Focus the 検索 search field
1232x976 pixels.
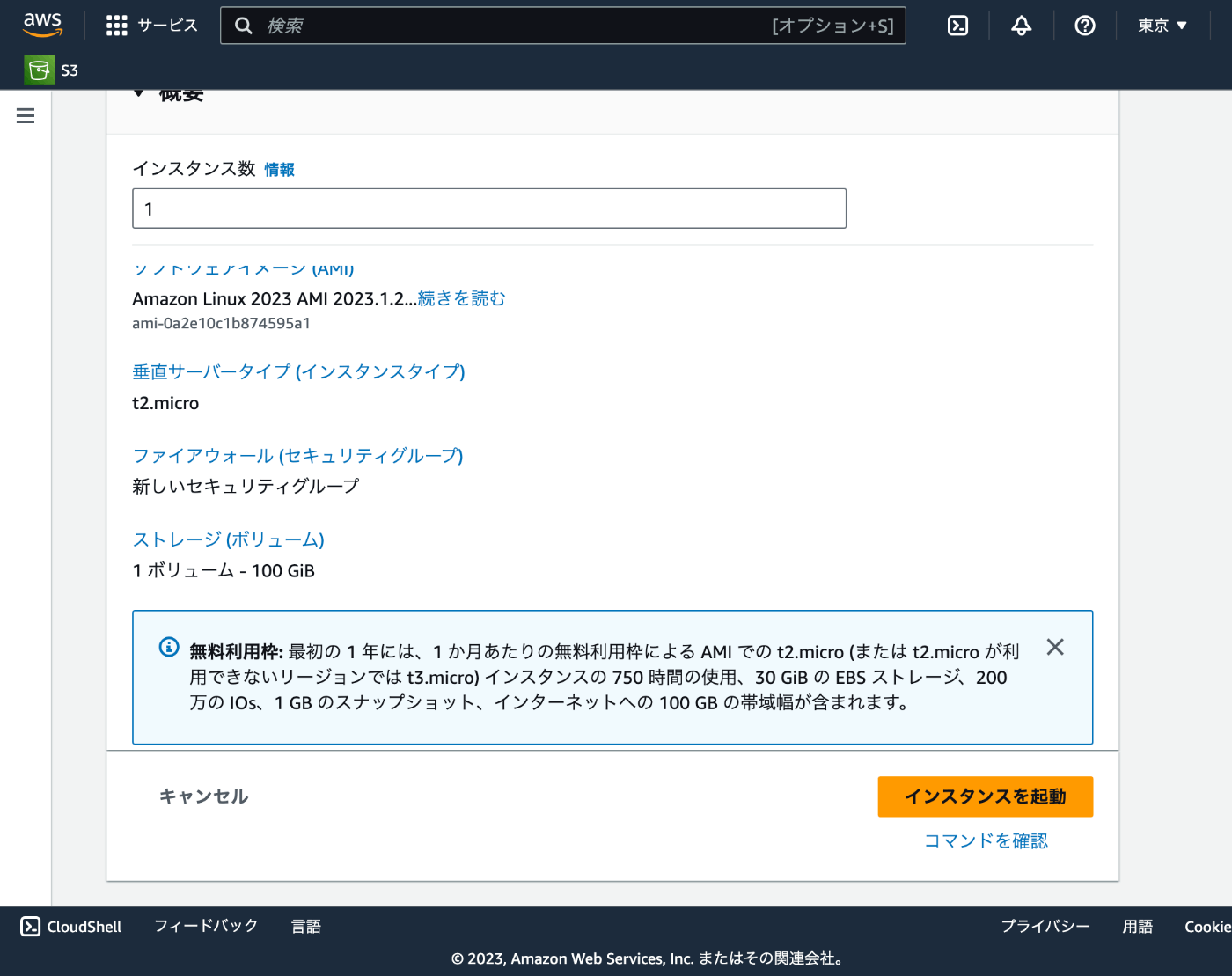point(563,26)
